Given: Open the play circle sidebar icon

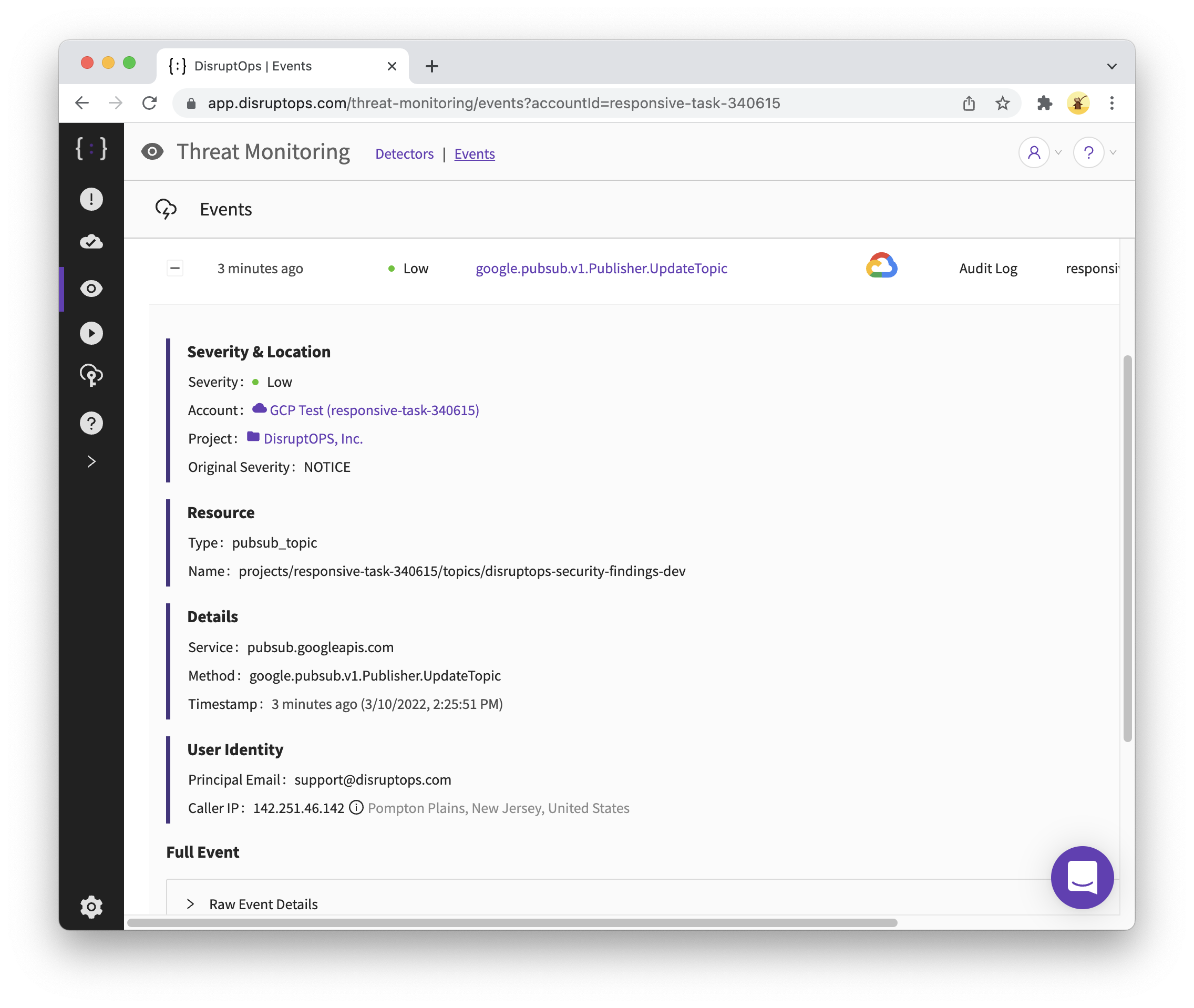Looking at the screenshot, I should point(91,333).
